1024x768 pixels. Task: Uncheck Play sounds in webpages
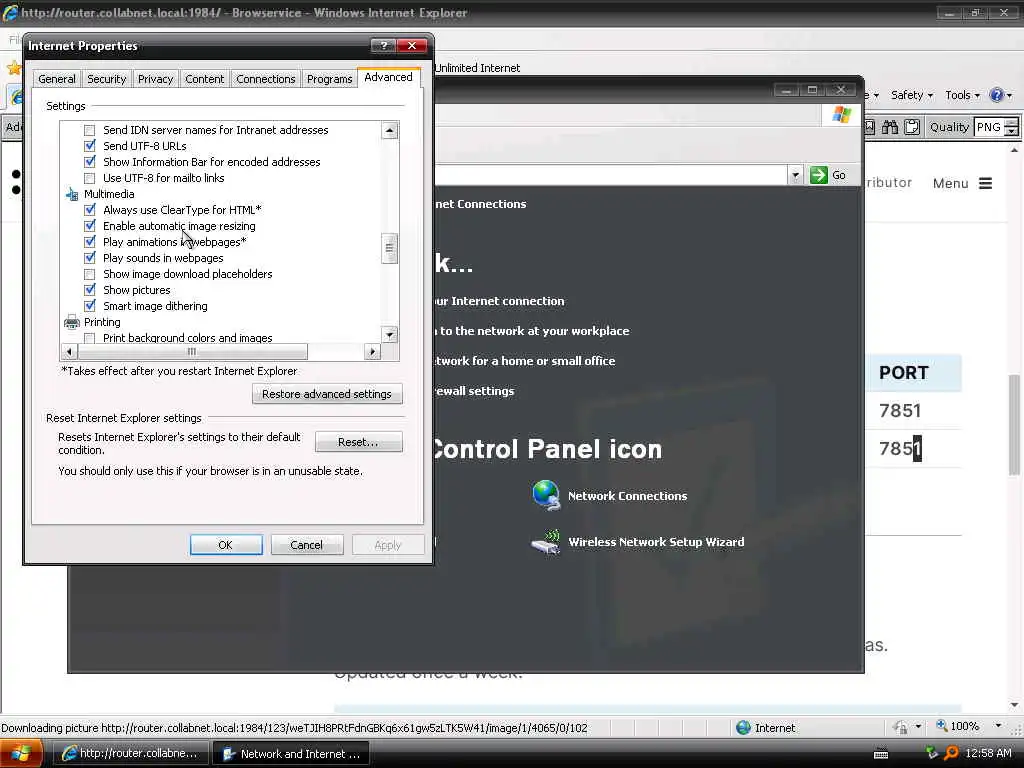point(89,258)
